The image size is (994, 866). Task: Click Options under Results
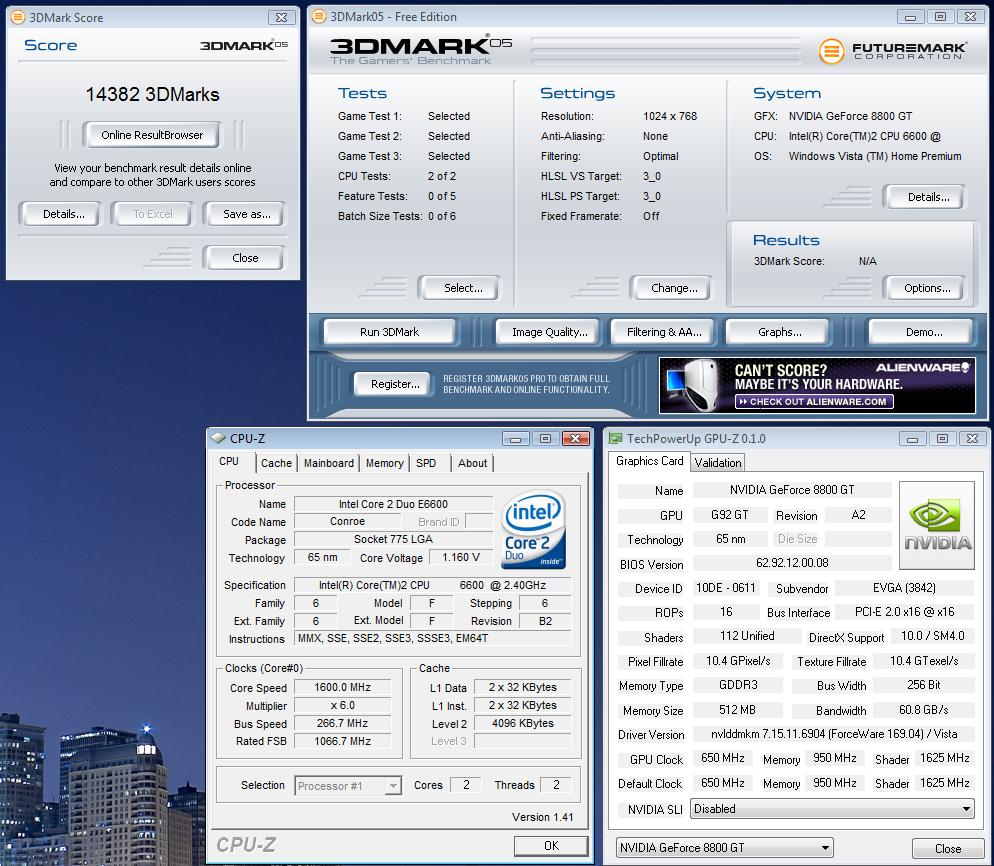click(926, 288)
